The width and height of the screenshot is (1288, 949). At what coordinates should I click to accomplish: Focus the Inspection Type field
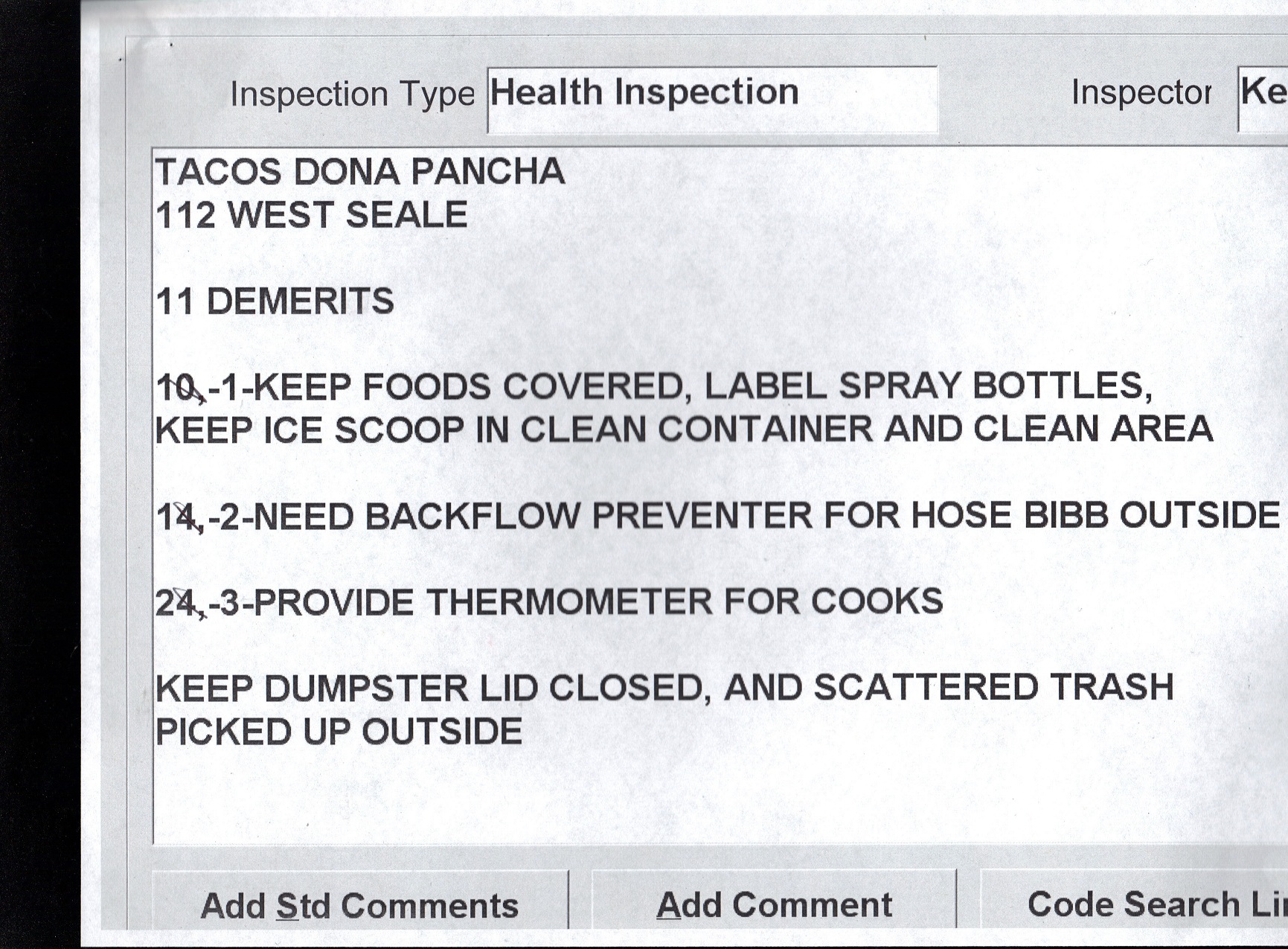point(711,98)
